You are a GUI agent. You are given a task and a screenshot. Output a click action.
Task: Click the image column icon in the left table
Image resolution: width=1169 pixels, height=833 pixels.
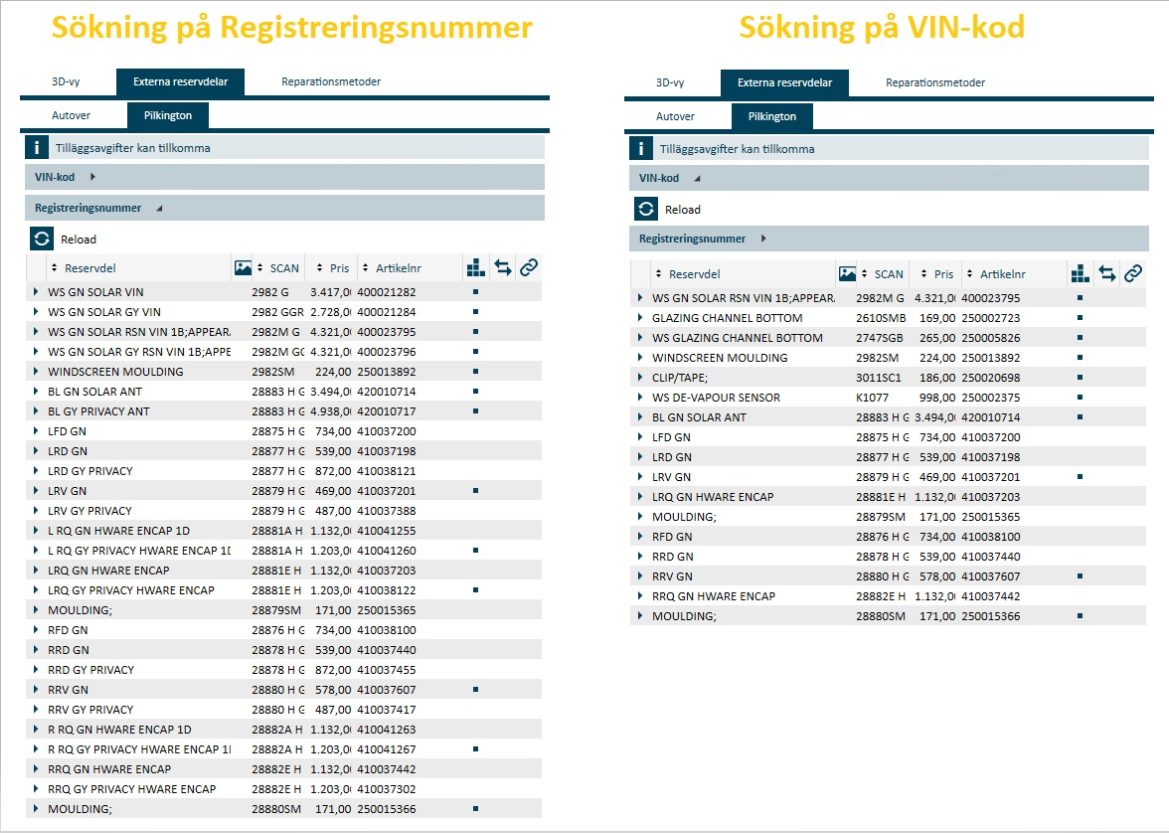coord(243,268)
